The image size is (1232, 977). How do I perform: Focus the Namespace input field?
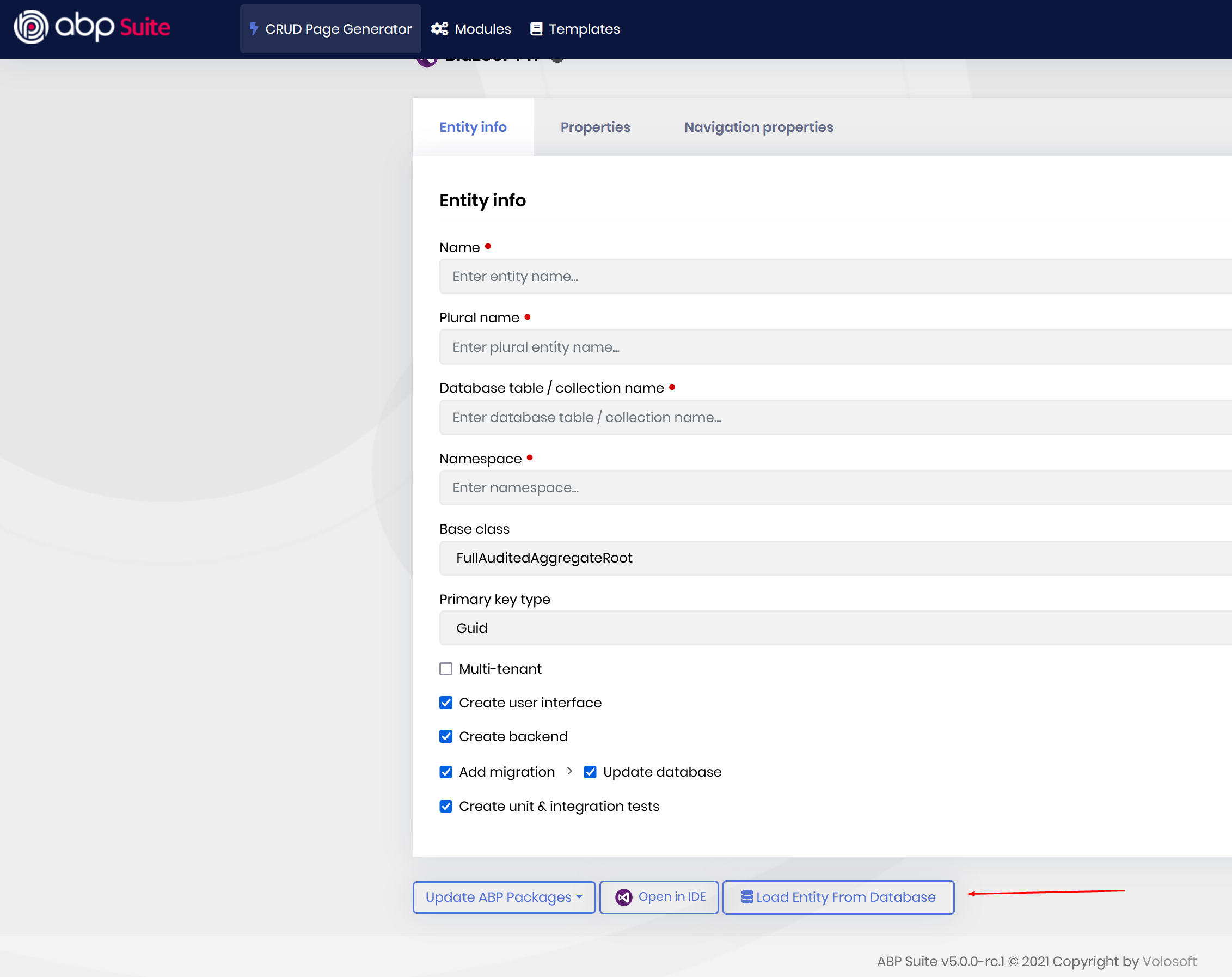pyautogui.click(x=834, y=487)
